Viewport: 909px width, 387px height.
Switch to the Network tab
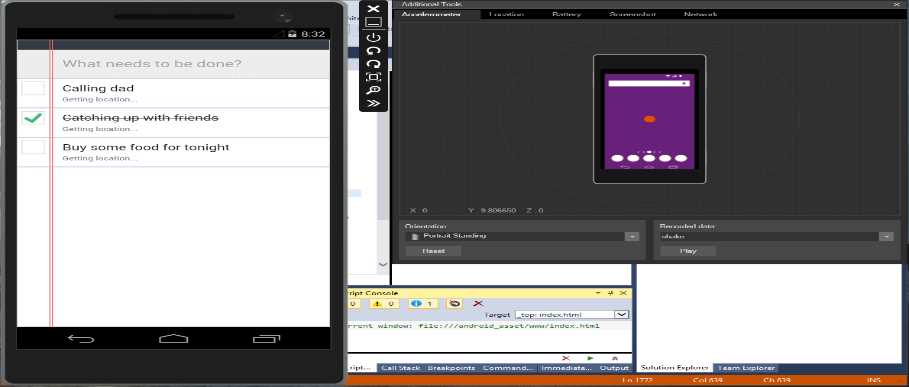(x=700, y=14)
